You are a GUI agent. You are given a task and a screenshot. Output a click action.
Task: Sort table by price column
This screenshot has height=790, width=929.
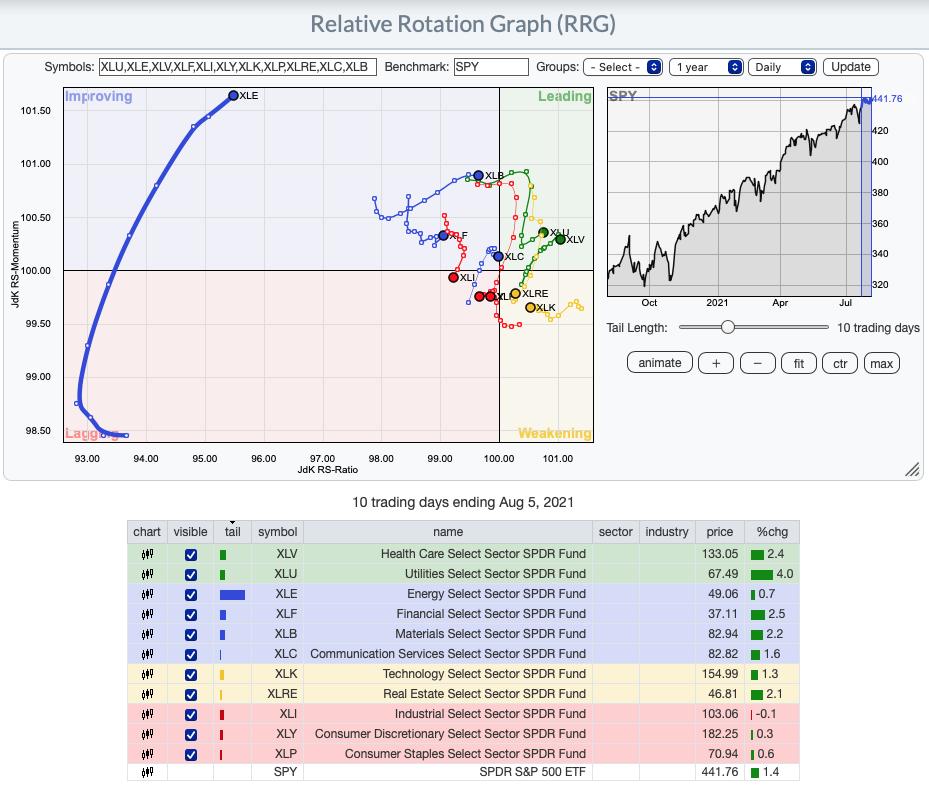tap(720, 532)
